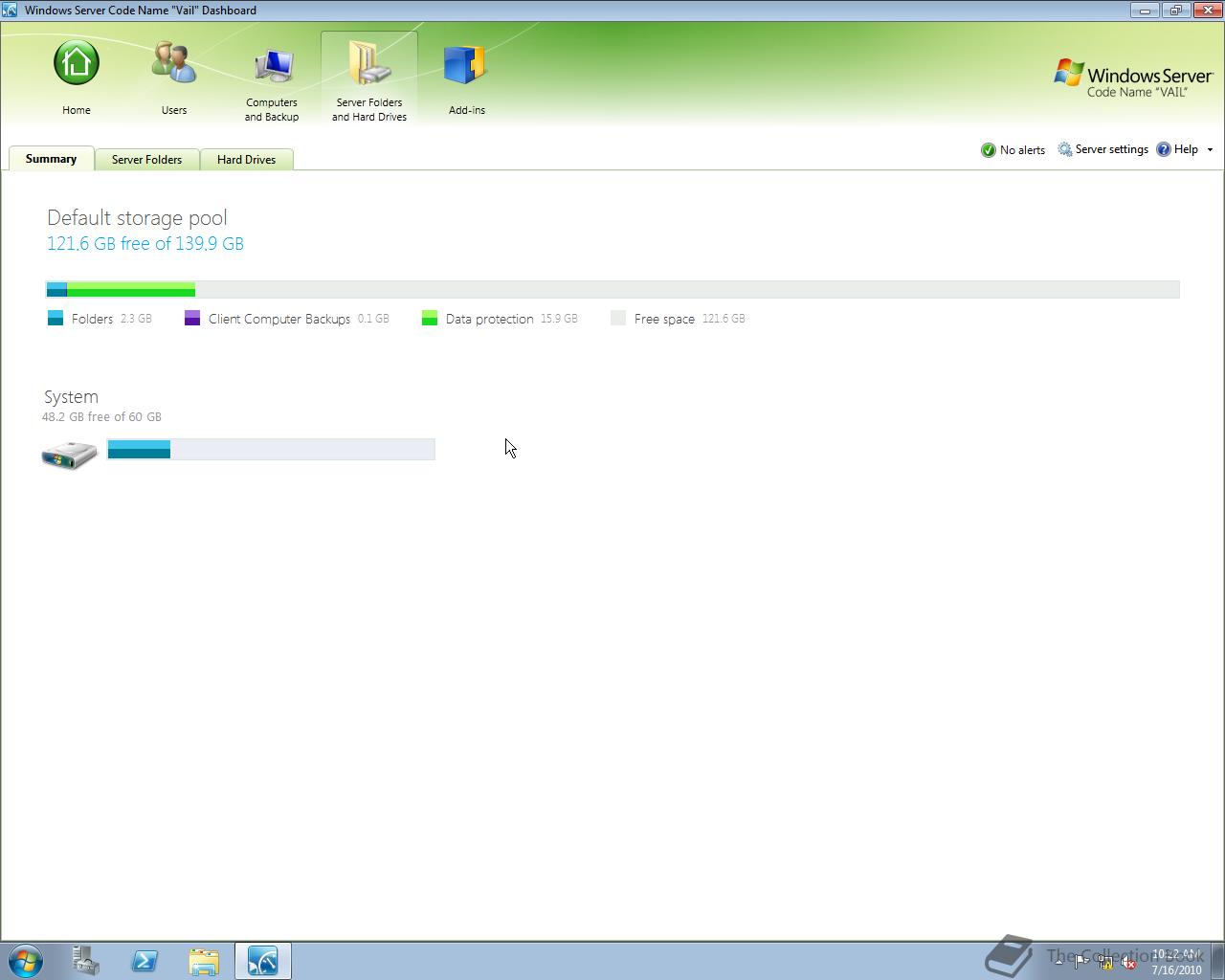Click the 'Data protection' legend label
1225x980 pixels.
(x=489, y=319)
